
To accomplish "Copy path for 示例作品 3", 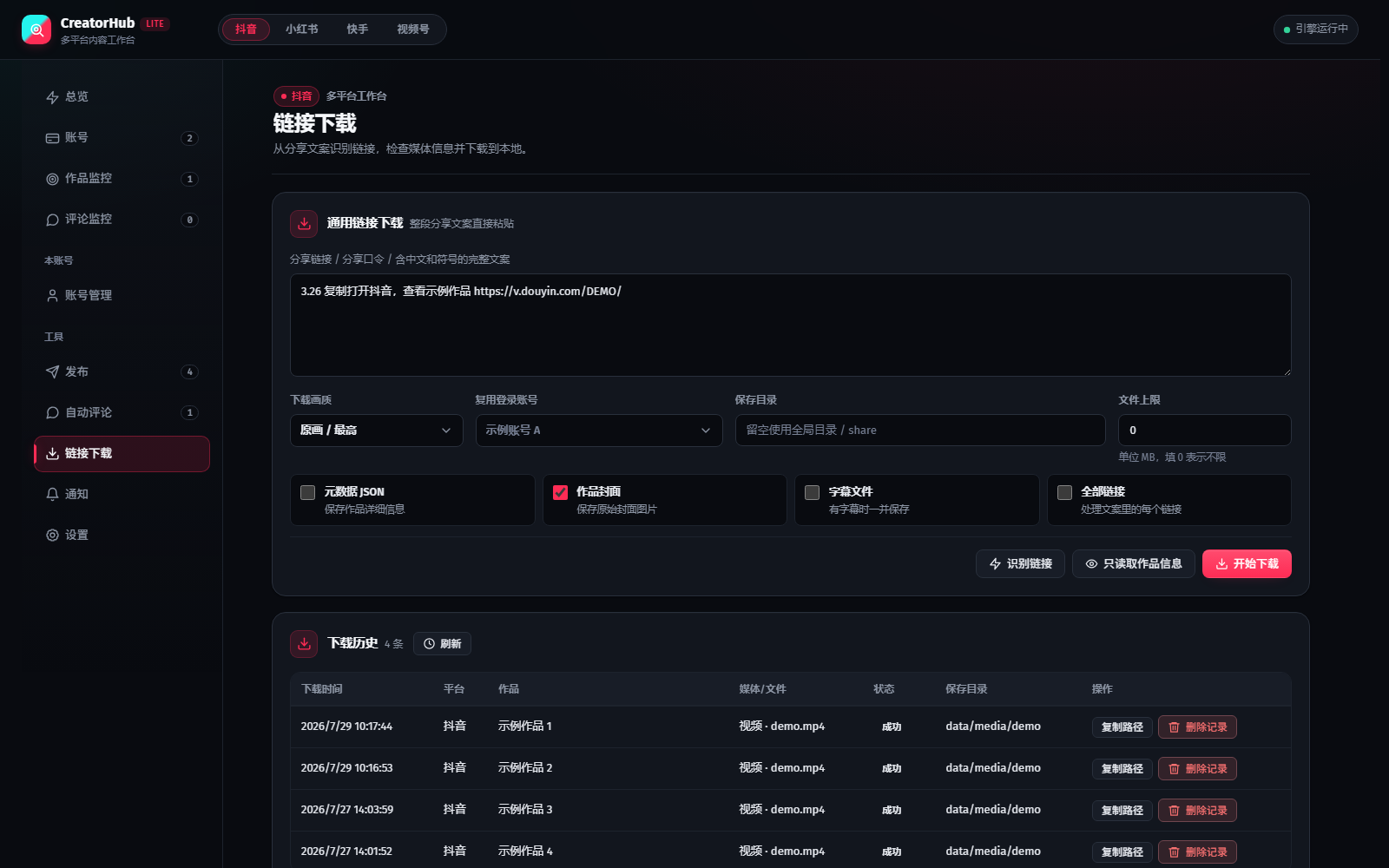I will coord(1122,811).
